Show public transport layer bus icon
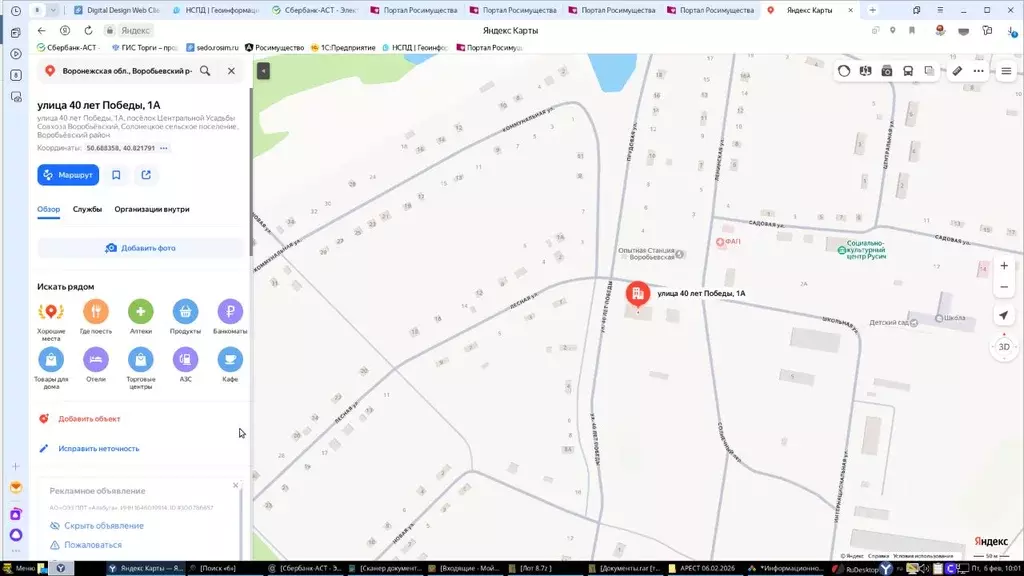The height and width of the screenshot is (576, 1024). (908, 71)
